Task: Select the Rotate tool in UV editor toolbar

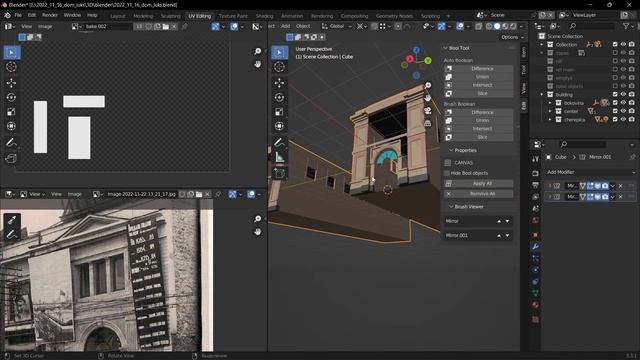Action: coord(11,98)
